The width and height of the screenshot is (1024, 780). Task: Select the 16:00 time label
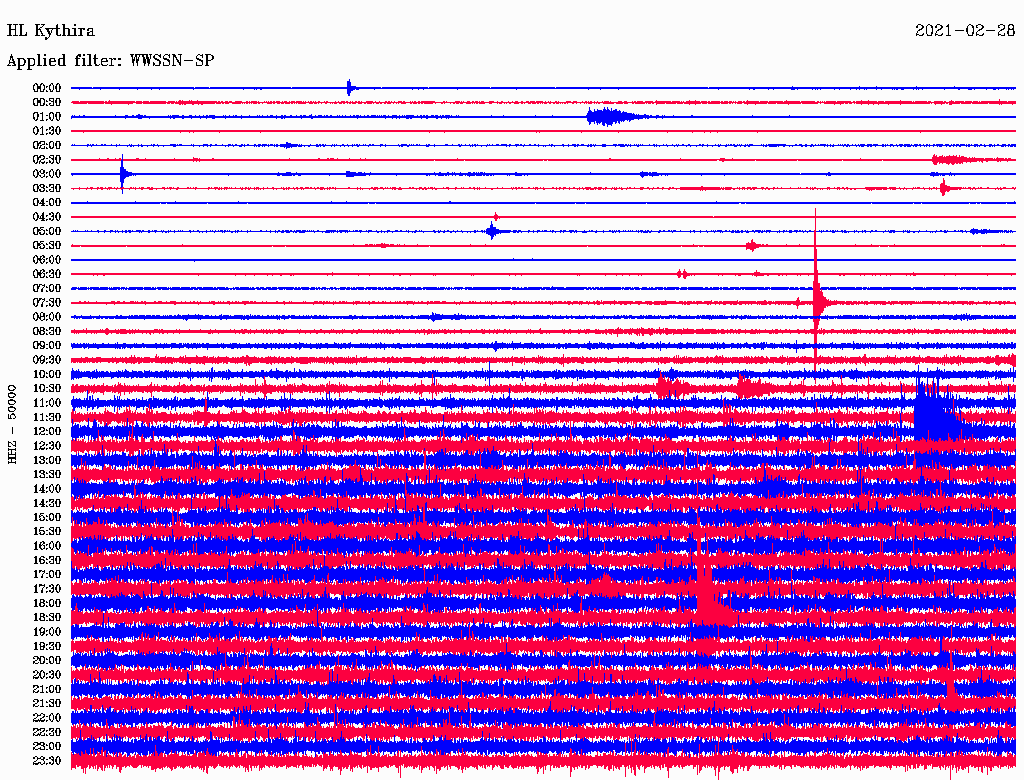[47, 546]
